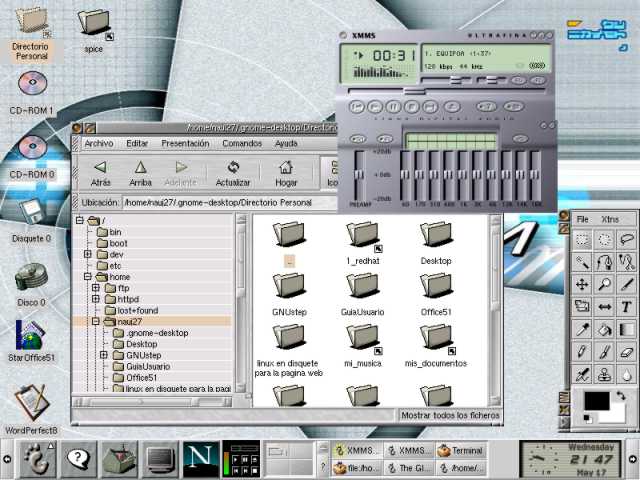640x480 pixels.
Task: Toggle shuffle in XMMS
Action: click(486, 107)
